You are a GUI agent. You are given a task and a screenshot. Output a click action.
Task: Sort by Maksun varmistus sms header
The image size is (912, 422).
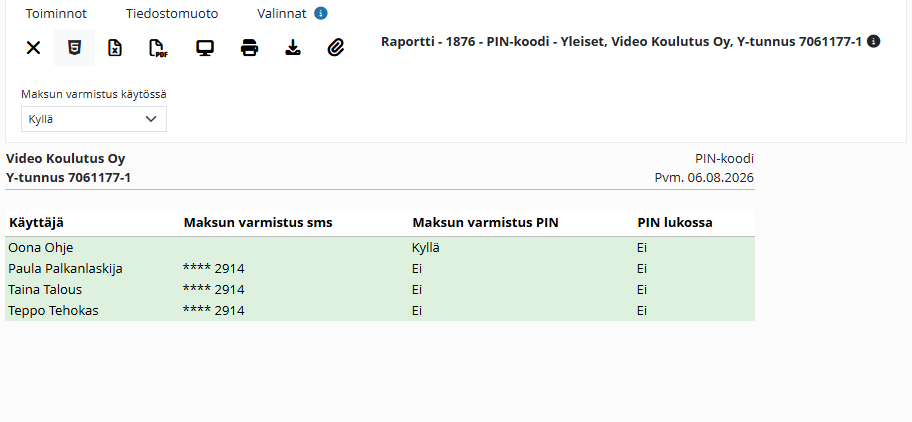coord(258,223)
